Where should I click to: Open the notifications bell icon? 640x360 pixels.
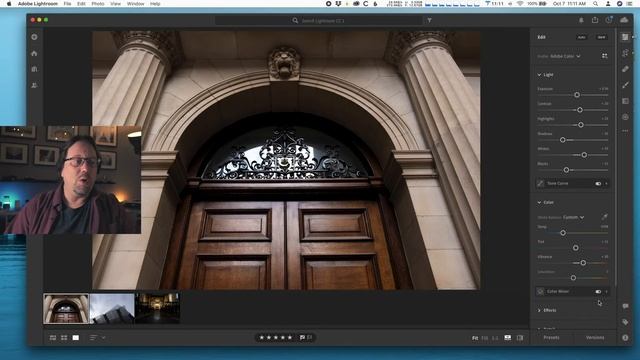[581, 20]
